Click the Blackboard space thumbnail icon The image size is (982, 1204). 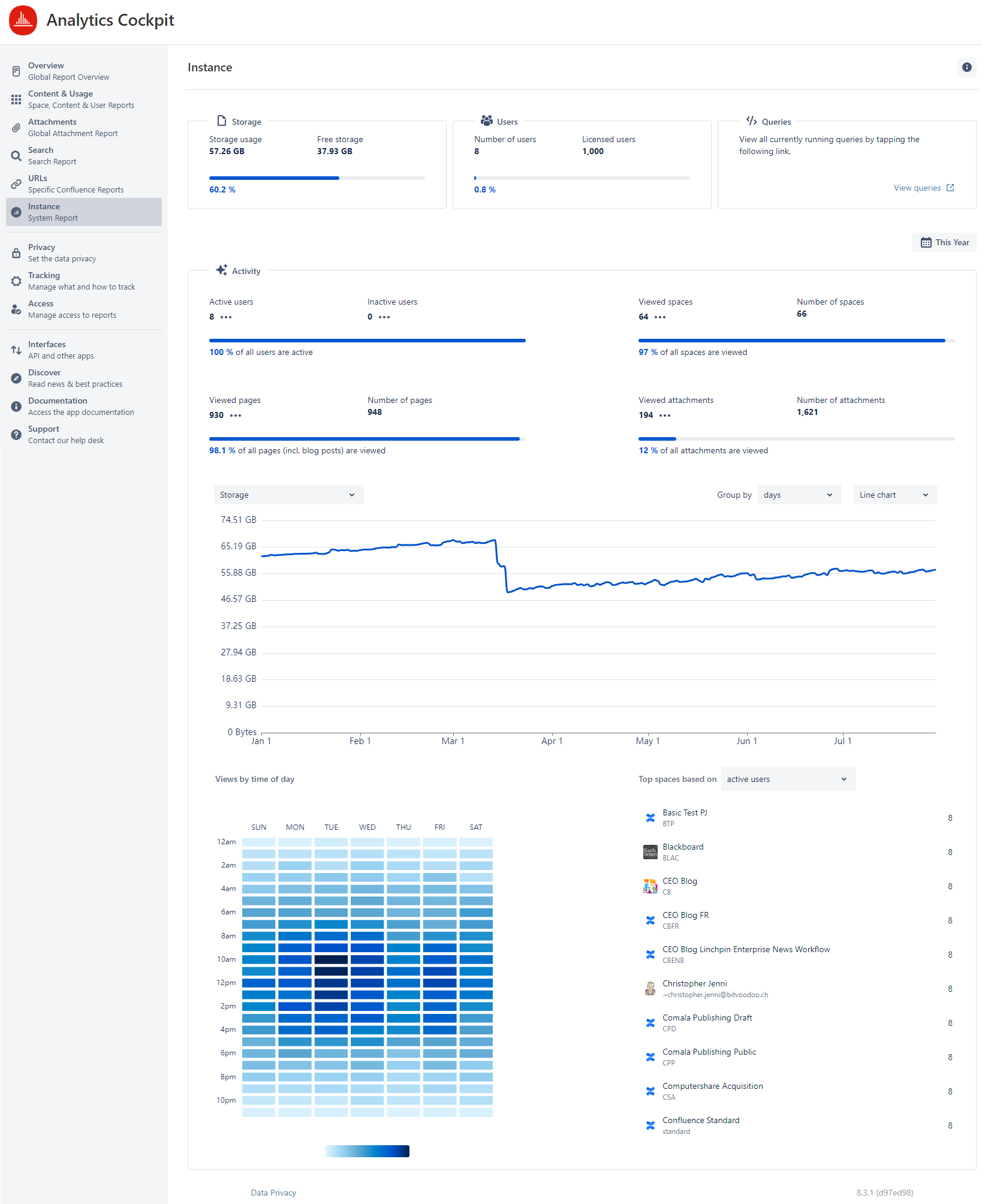click(x=650, y=852)
